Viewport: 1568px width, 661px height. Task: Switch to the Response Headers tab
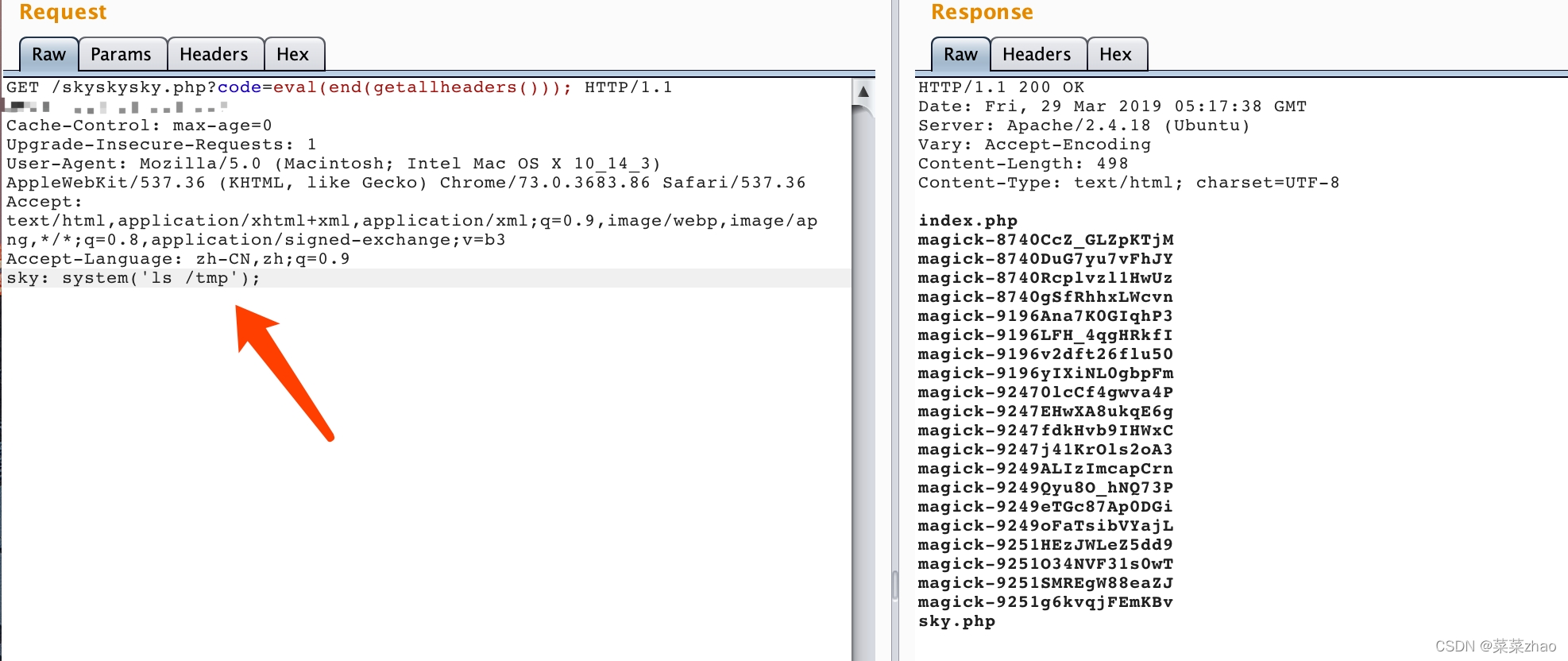pos(1037,54)
